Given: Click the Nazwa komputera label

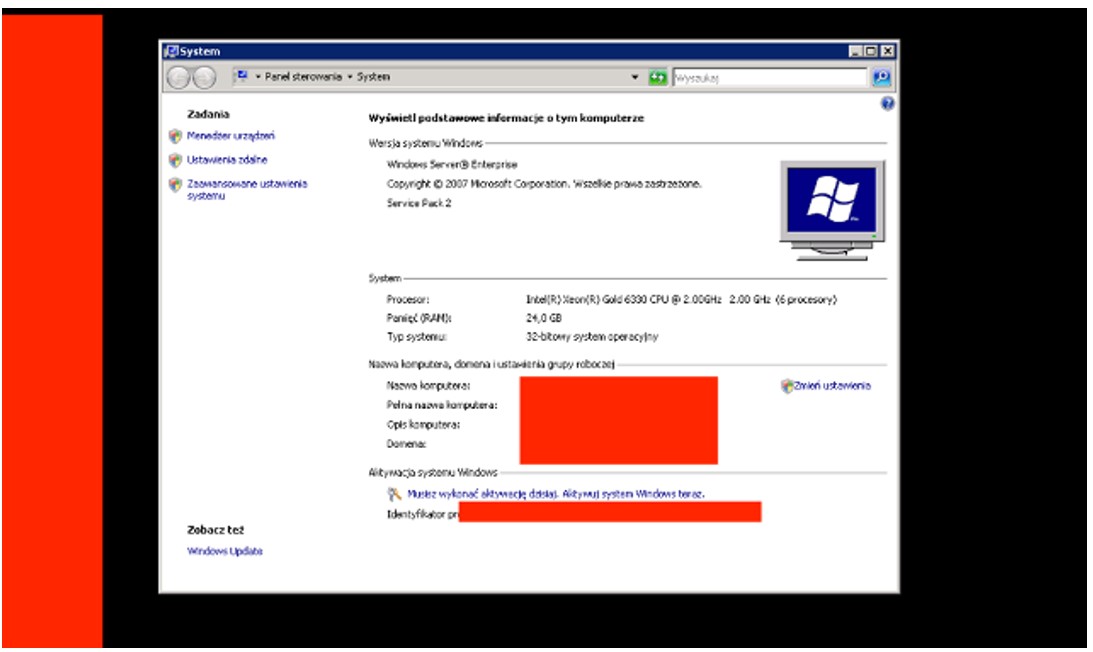Looking at the screenshot, I should click(x=429, y=386).
